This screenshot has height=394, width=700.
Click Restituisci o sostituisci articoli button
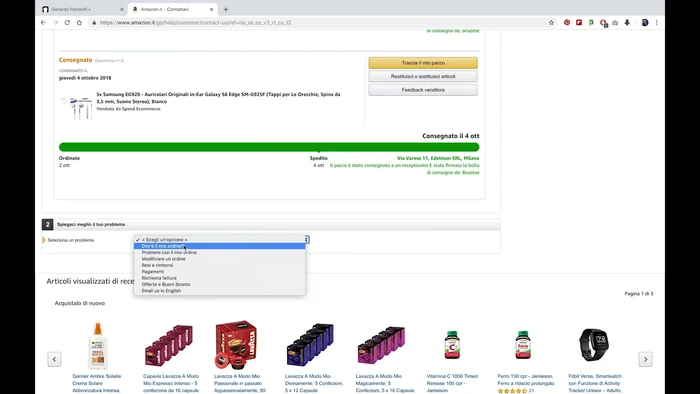click(x=423, y=76)
